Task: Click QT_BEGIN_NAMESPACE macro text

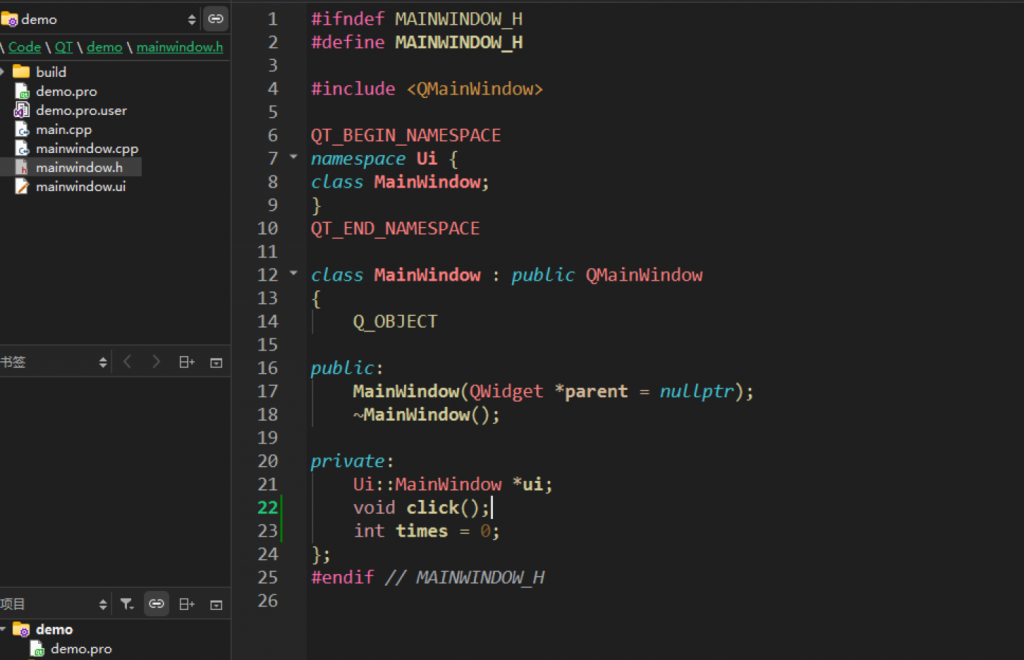Action: pos(406,135)
